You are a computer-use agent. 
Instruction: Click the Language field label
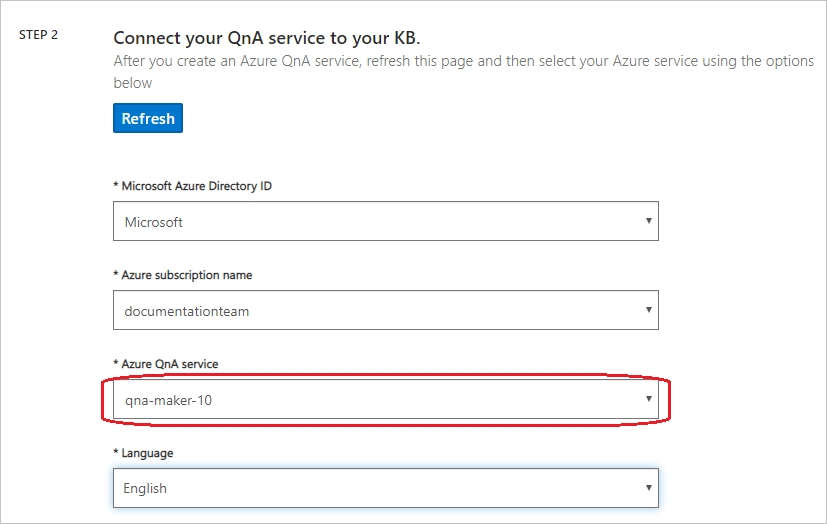click(x=143, y=453)
